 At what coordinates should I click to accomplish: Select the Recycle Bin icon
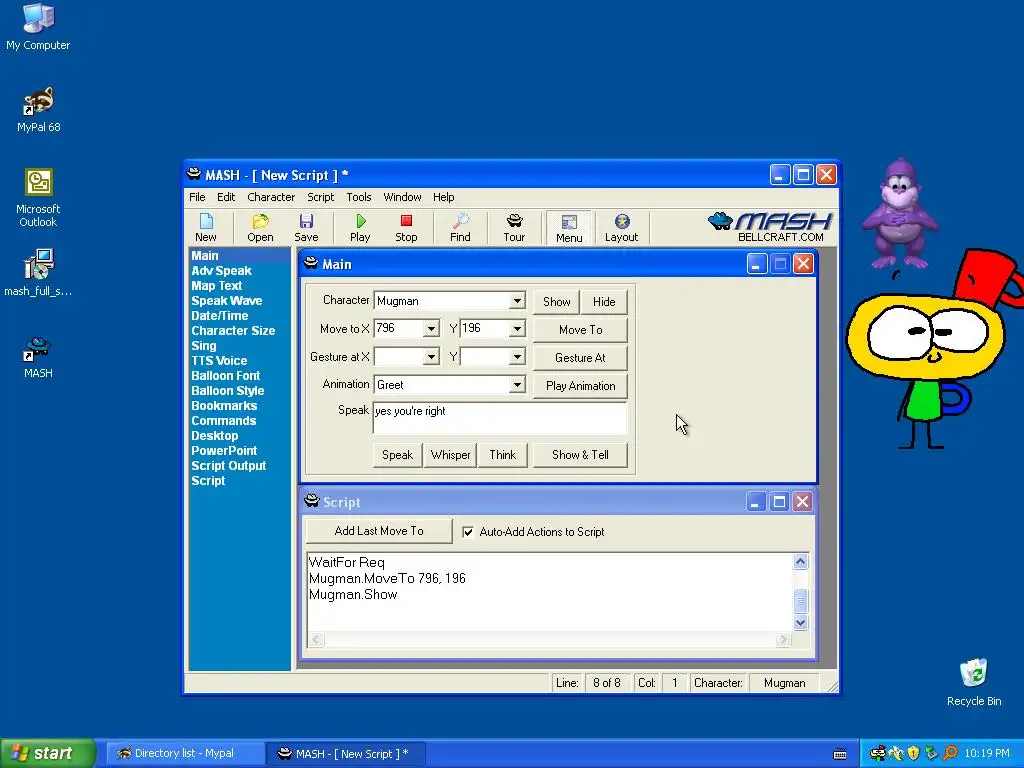pyautogui.click(x=974, y=682)
